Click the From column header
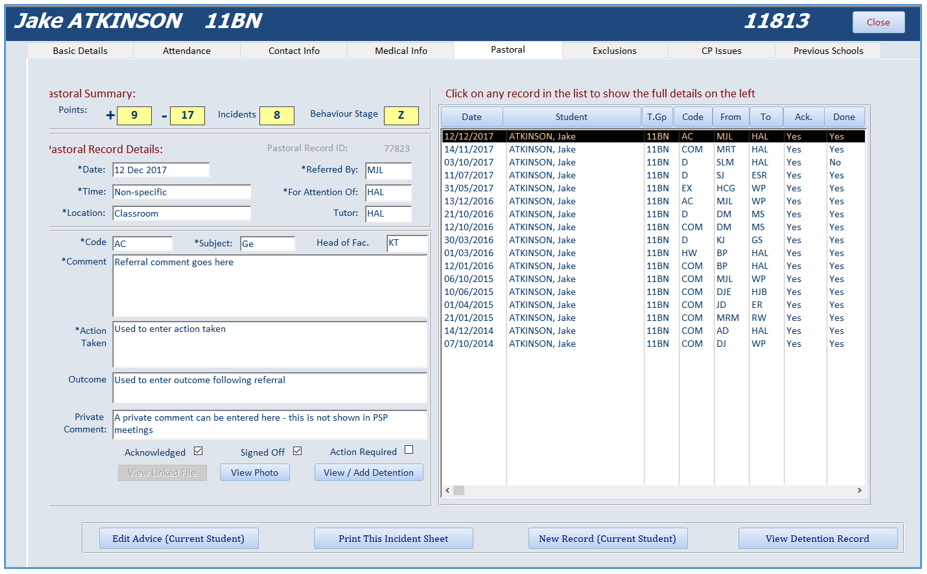The image size is (927, 574). click(731, 117)
